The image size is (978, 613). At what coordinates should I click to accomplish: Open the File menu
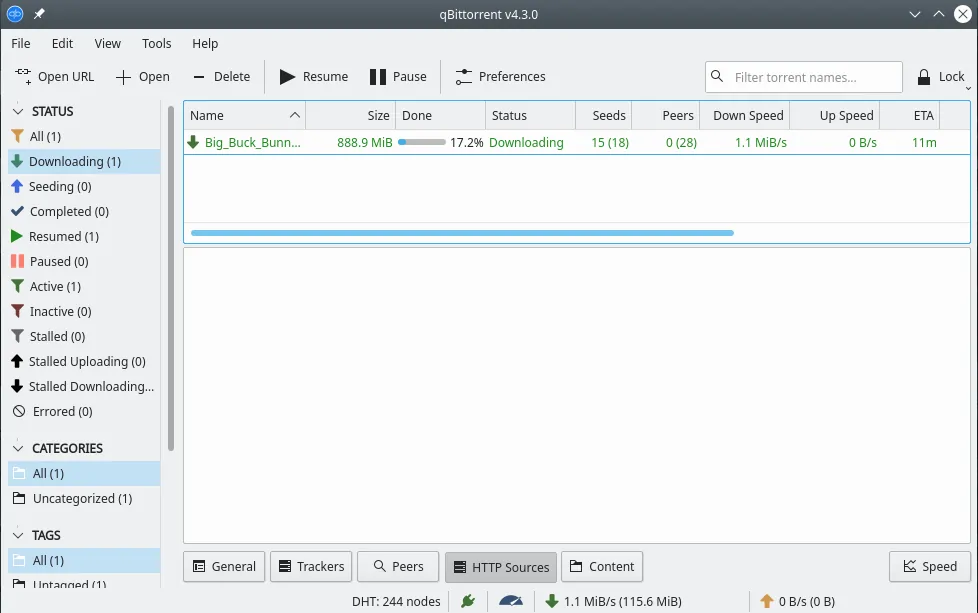[21, 44]
